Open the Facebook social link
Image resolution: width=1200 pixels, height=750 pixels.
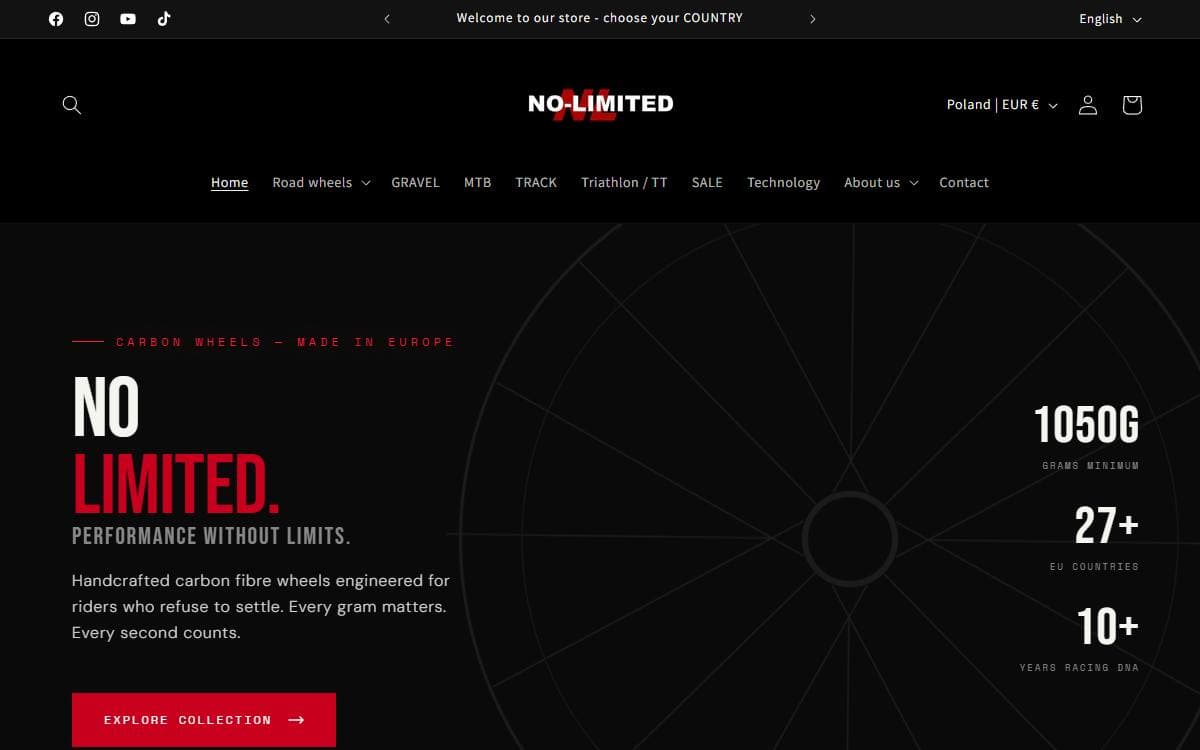click(56, 19)
